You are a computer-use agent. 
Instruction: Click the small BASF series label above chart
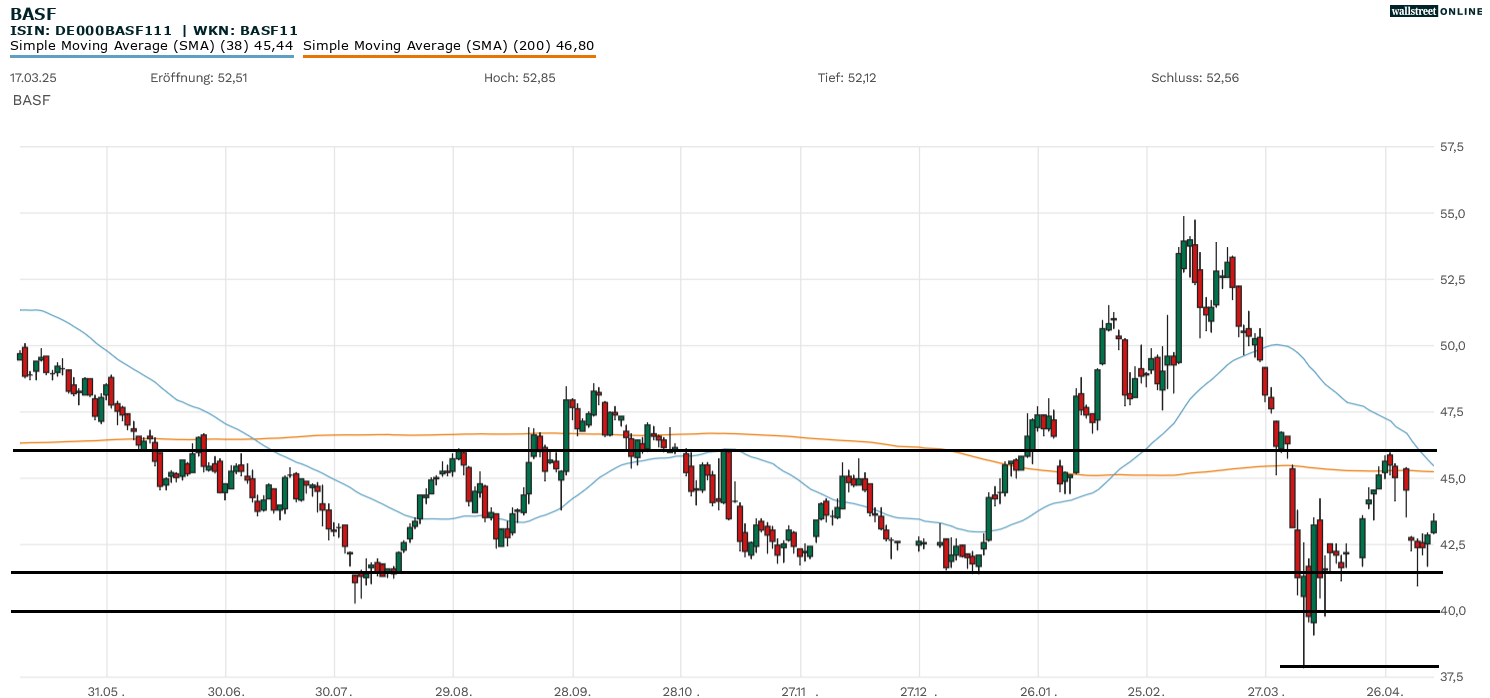31,100
